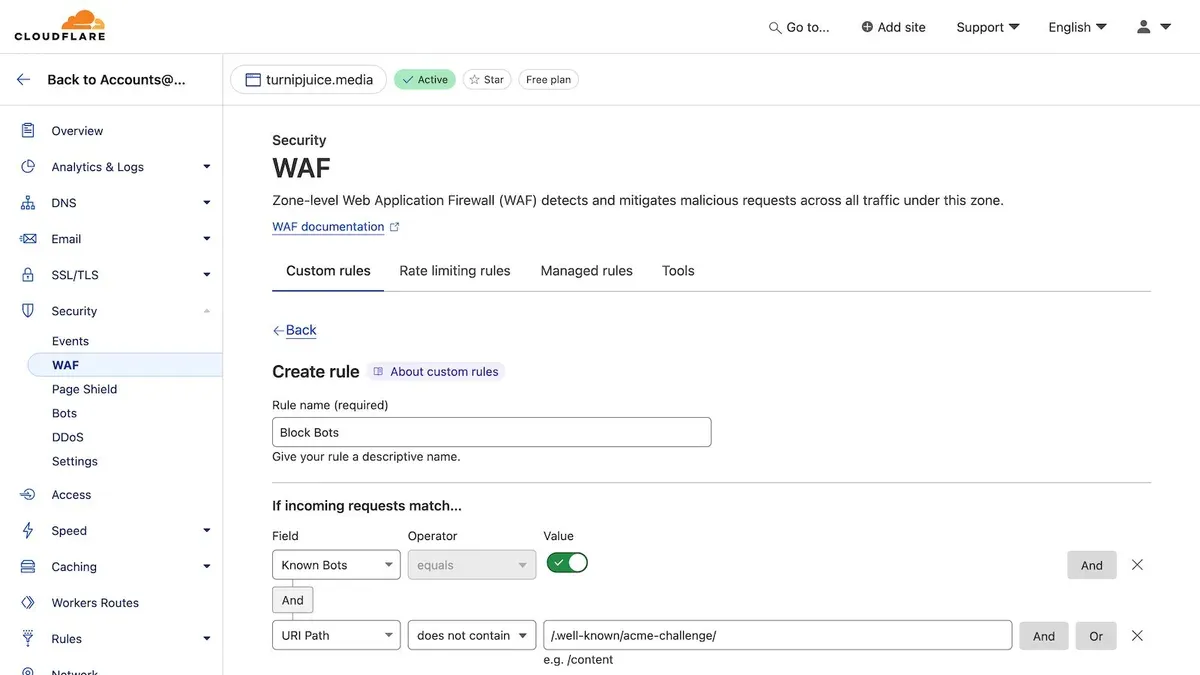Click the Go to search magnifier icon
The width and height of the screenshot is (1200, 675).
click(775, 28)
